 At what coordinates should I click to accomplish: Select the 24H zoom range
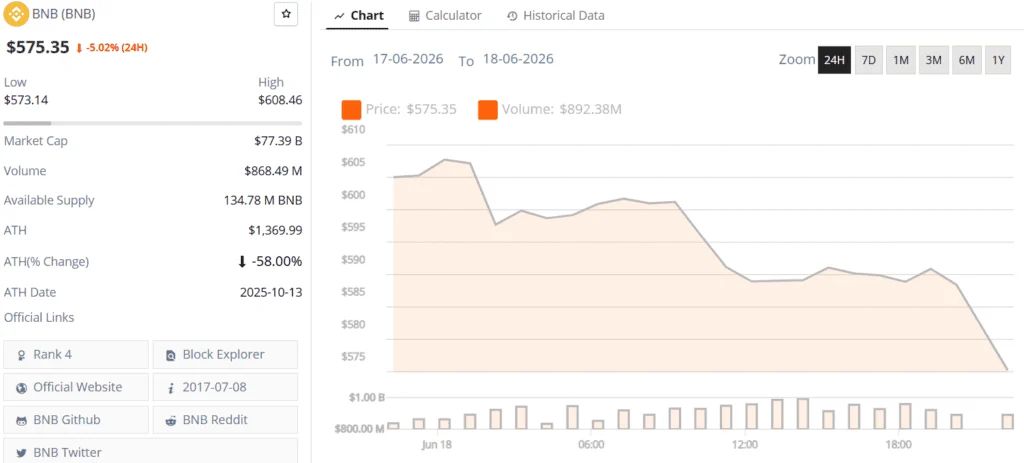point(835,60)
